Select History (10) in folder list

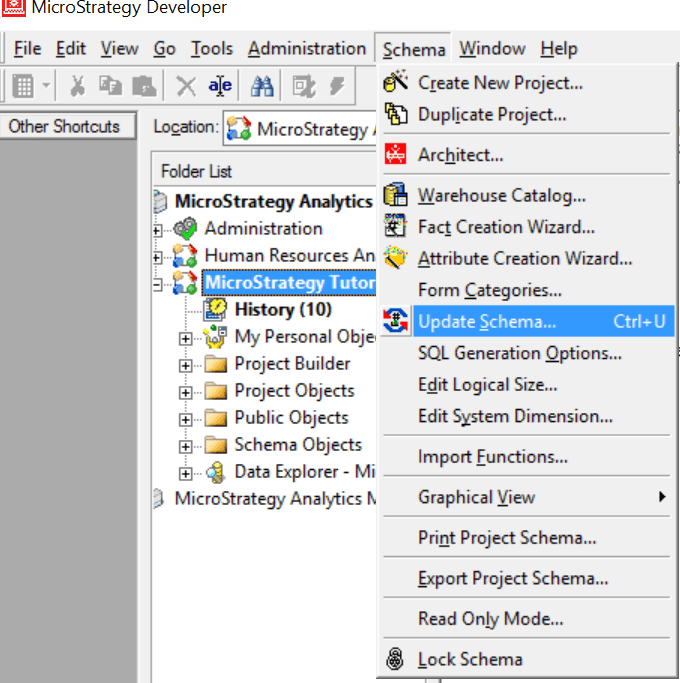tap(282, 309)
